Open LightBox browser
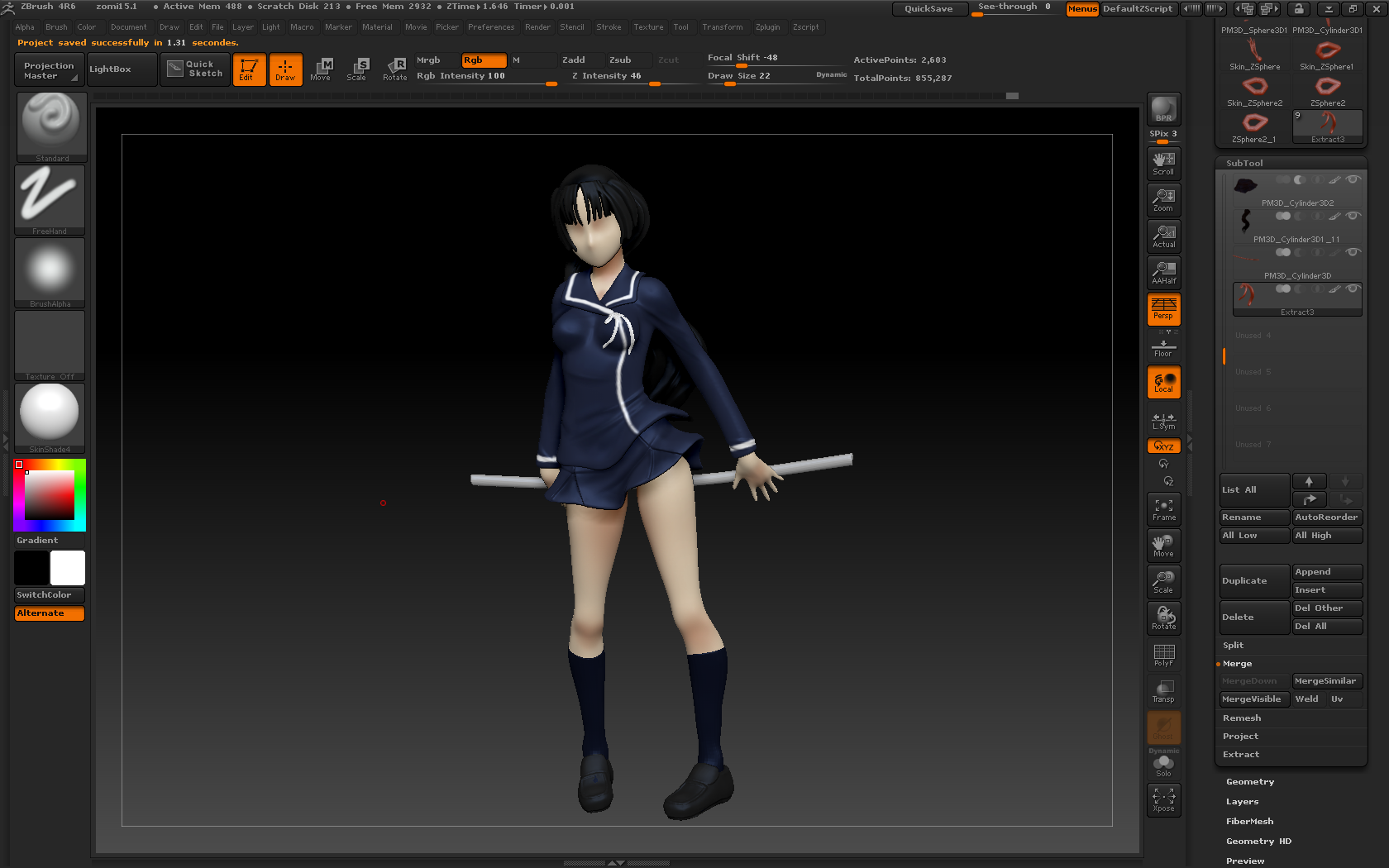 coord(122,69)
